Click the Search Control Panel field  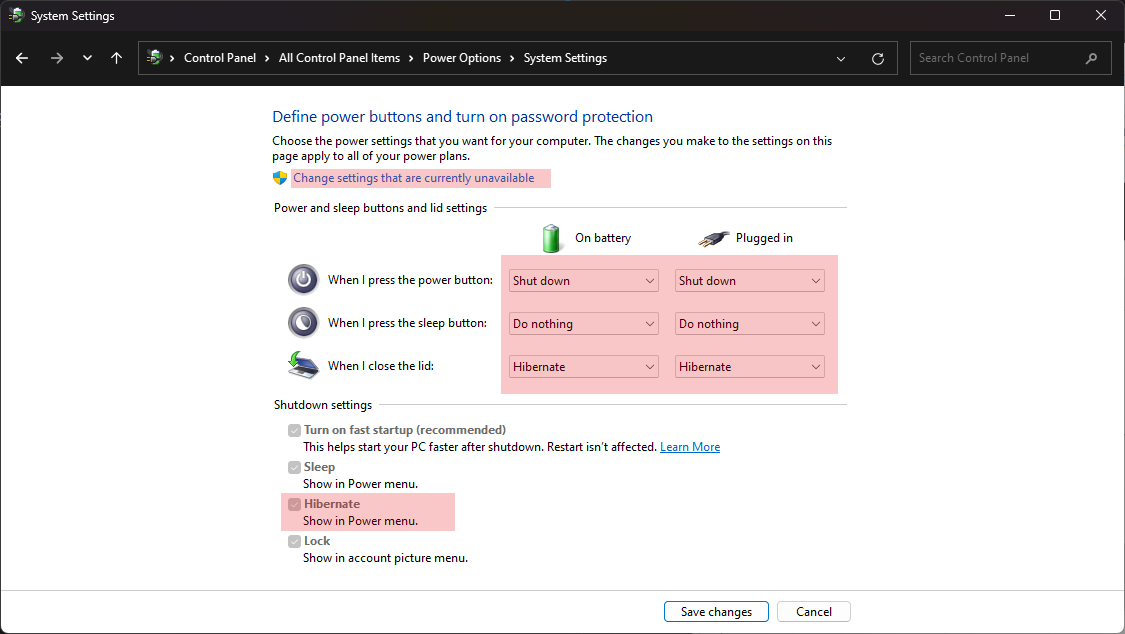(x=990, y=58)
